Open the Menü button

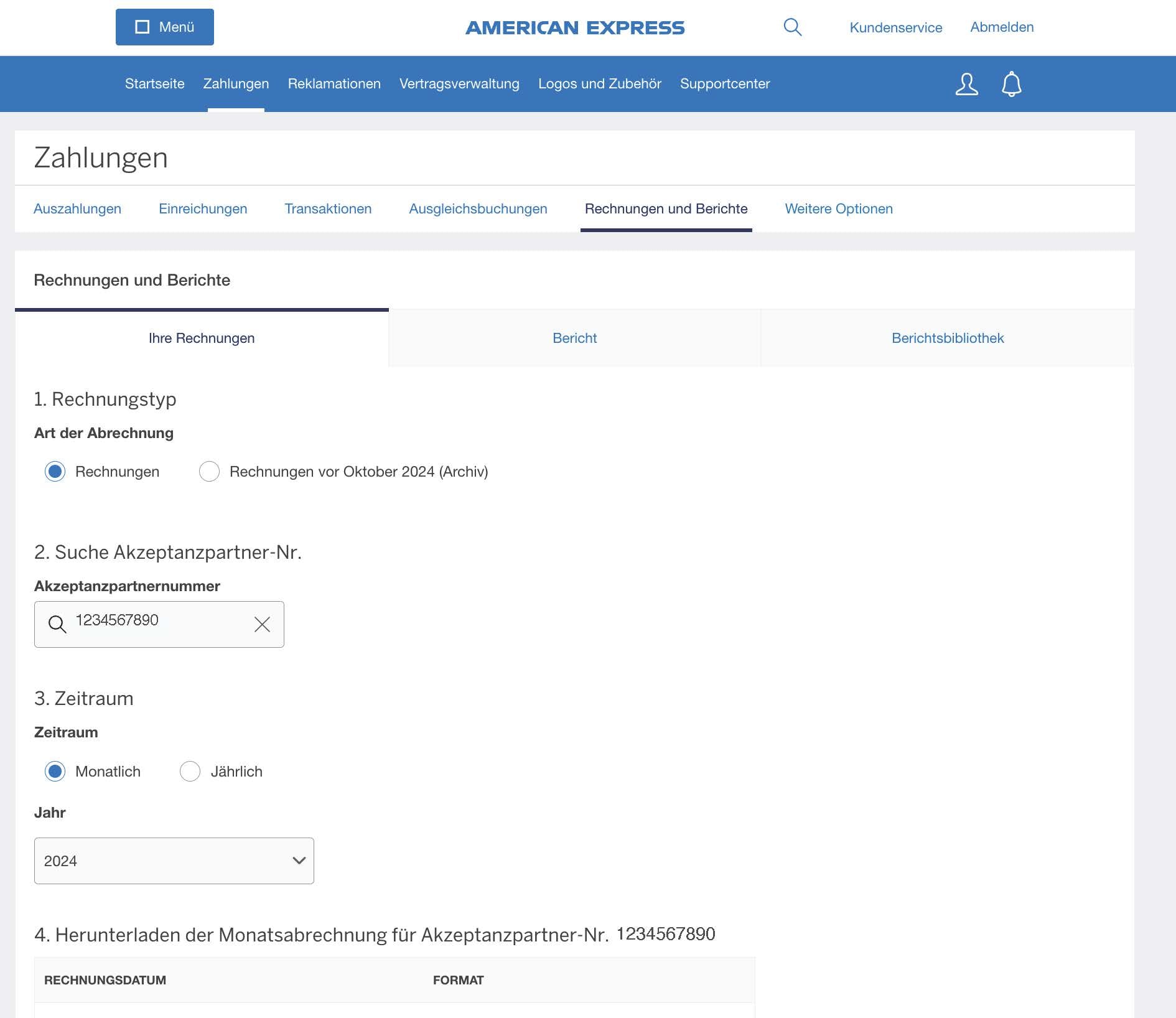coord(164,27)
